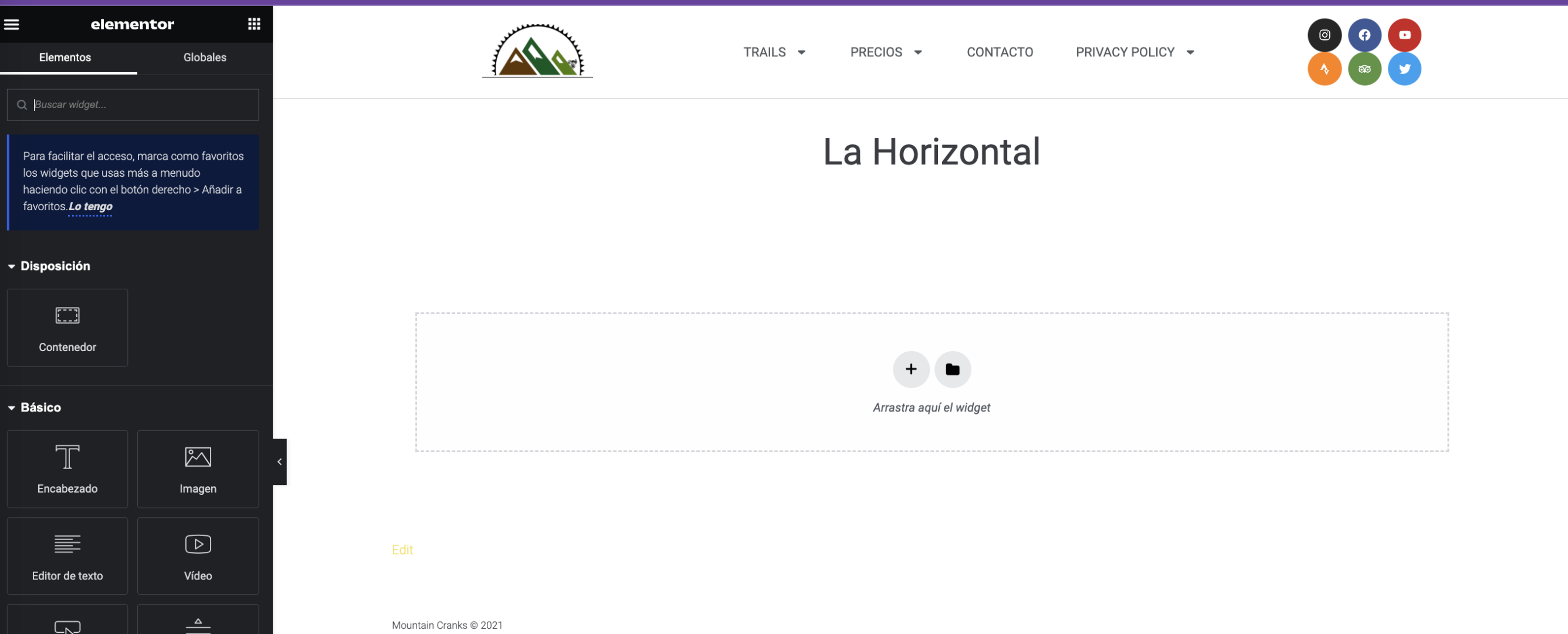
Task: Open the Strava social icon
Action: coord(1325,69)
